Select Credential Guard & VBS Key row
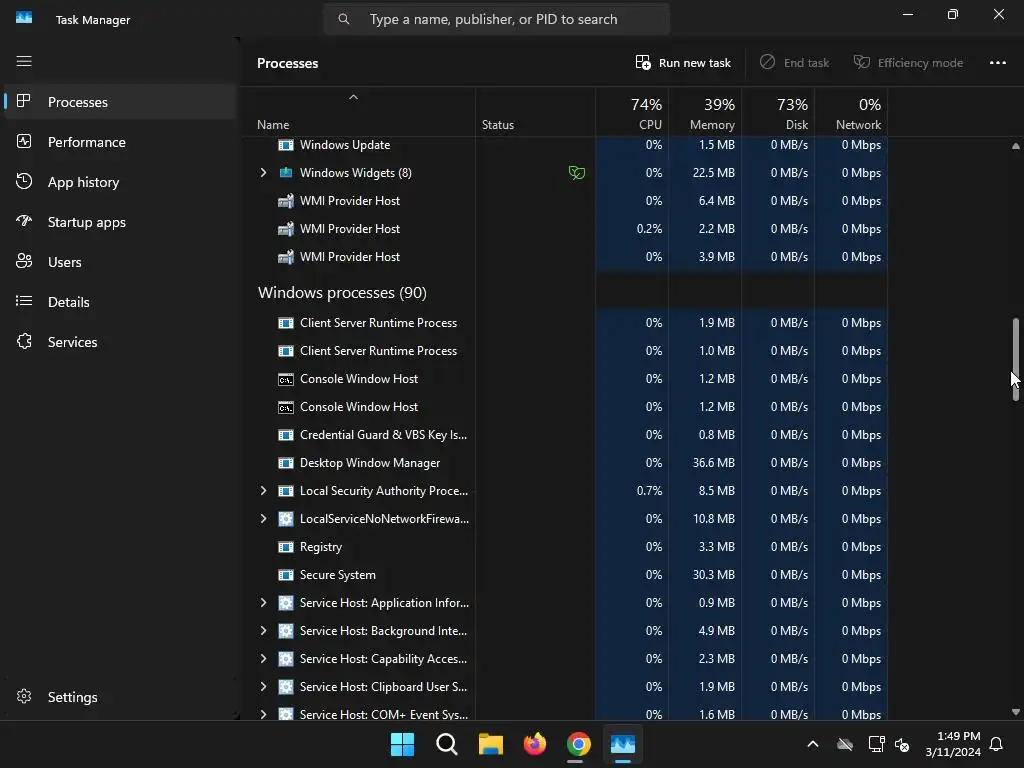The image size is (1024, 768). (x=565, y=435)
